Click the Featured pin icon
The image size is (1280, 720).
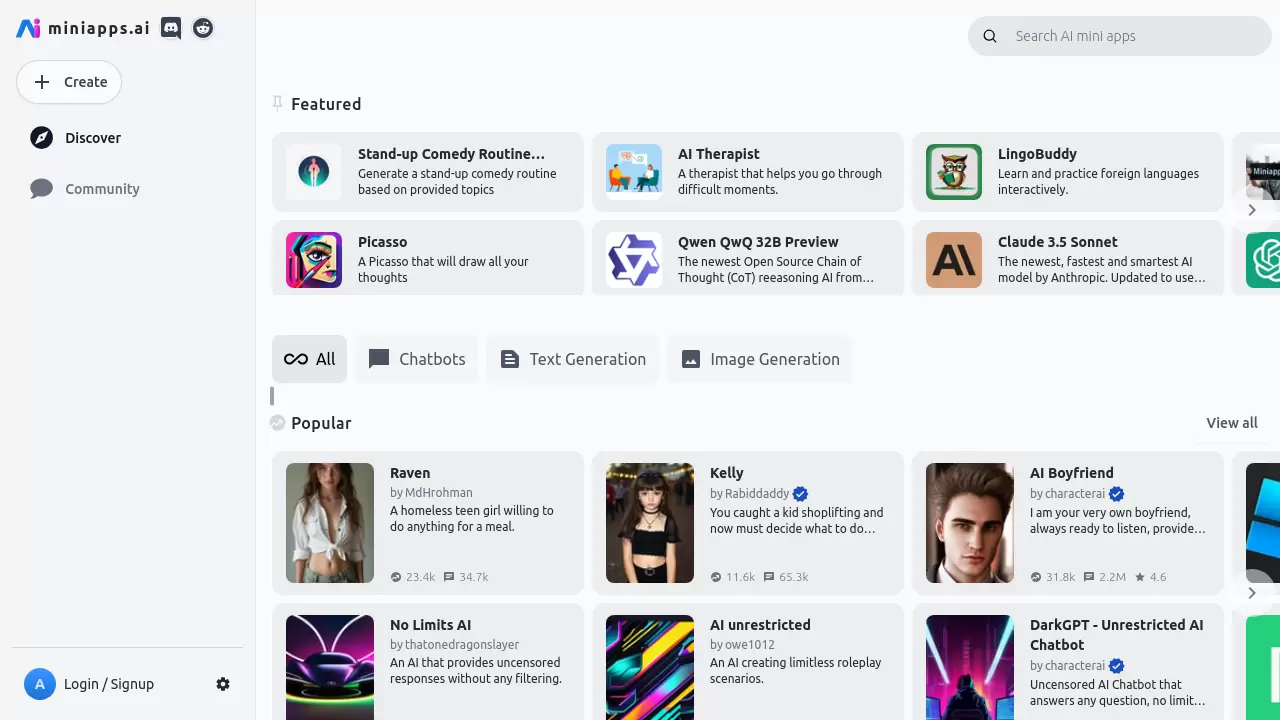pos(278,103)
